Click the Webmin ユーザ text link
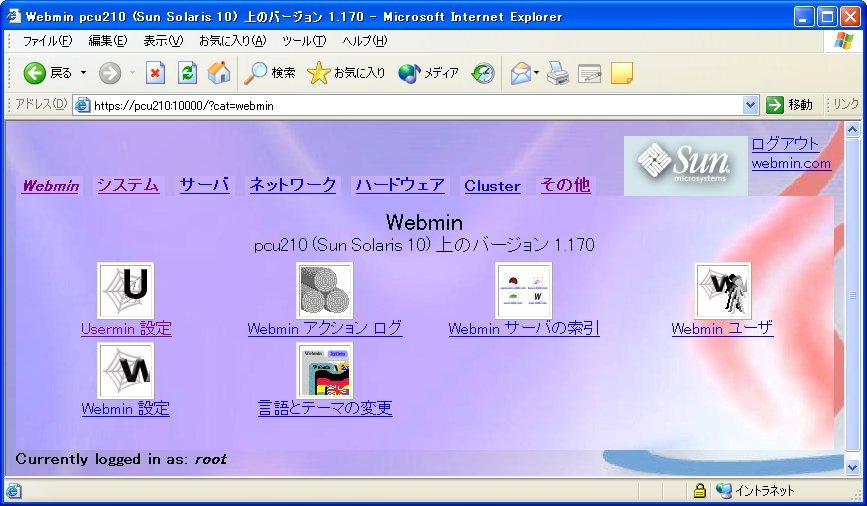Screen dimensions: 867x506 [722, 328]
